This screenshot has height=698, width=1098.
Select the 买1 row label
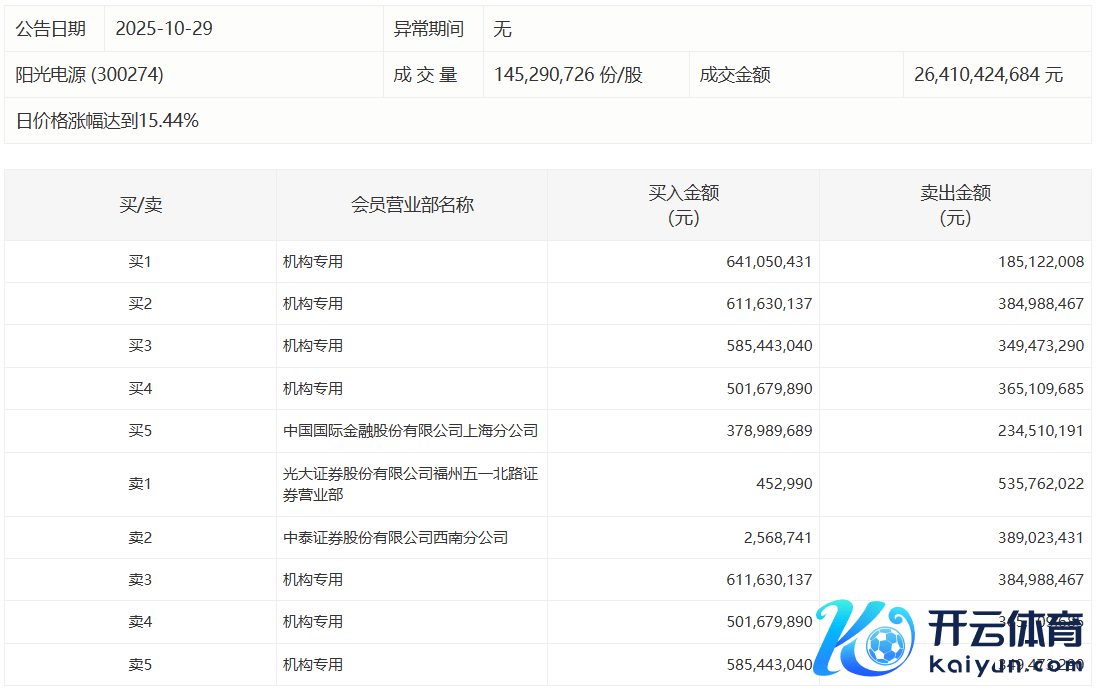click(140, 262)
